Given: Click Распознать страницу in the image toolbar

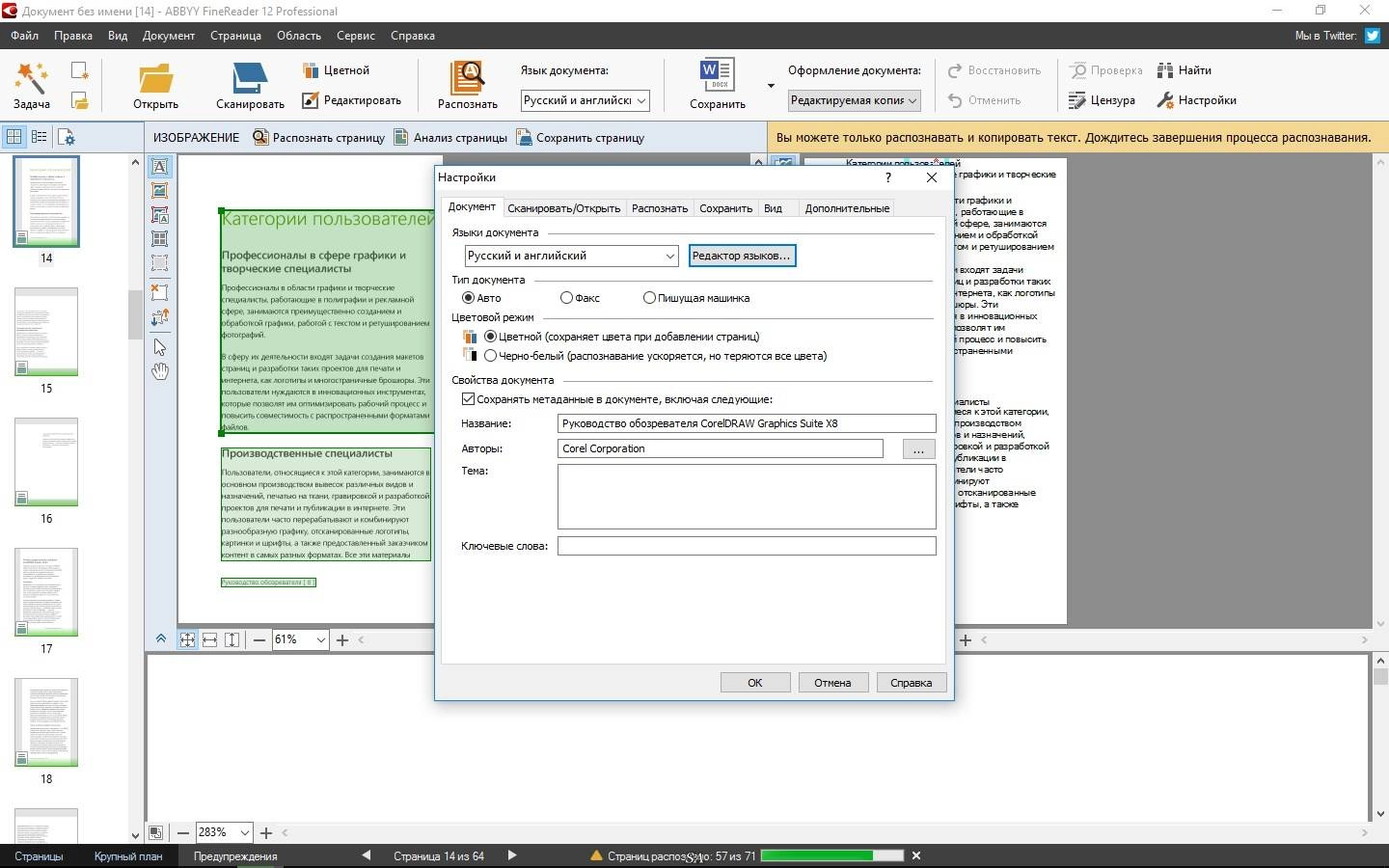Looking at the screenshot, I should tap(318, 138).
